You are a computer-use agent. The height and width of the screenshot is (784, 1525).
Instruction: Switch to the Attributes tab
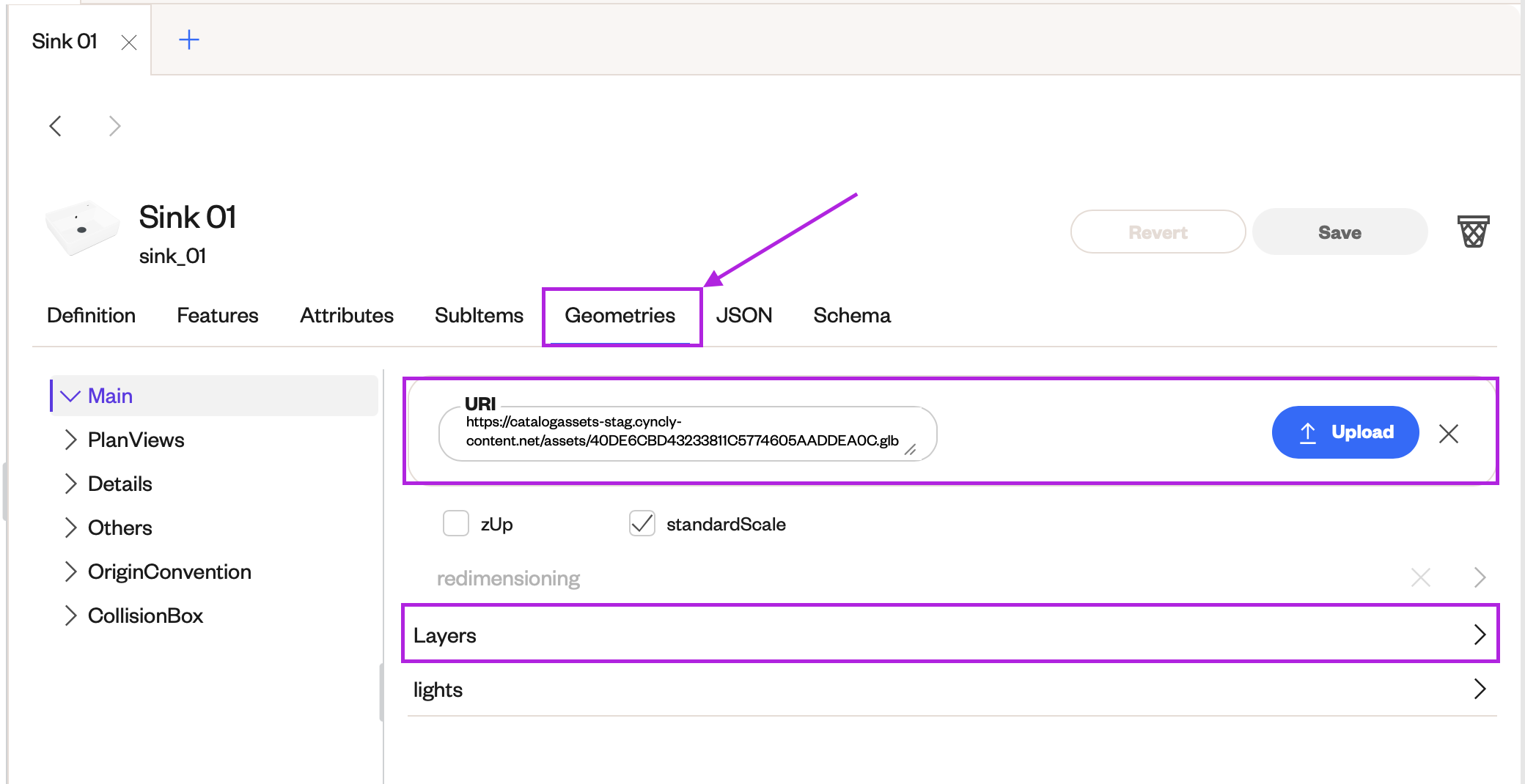pos(347,315)
